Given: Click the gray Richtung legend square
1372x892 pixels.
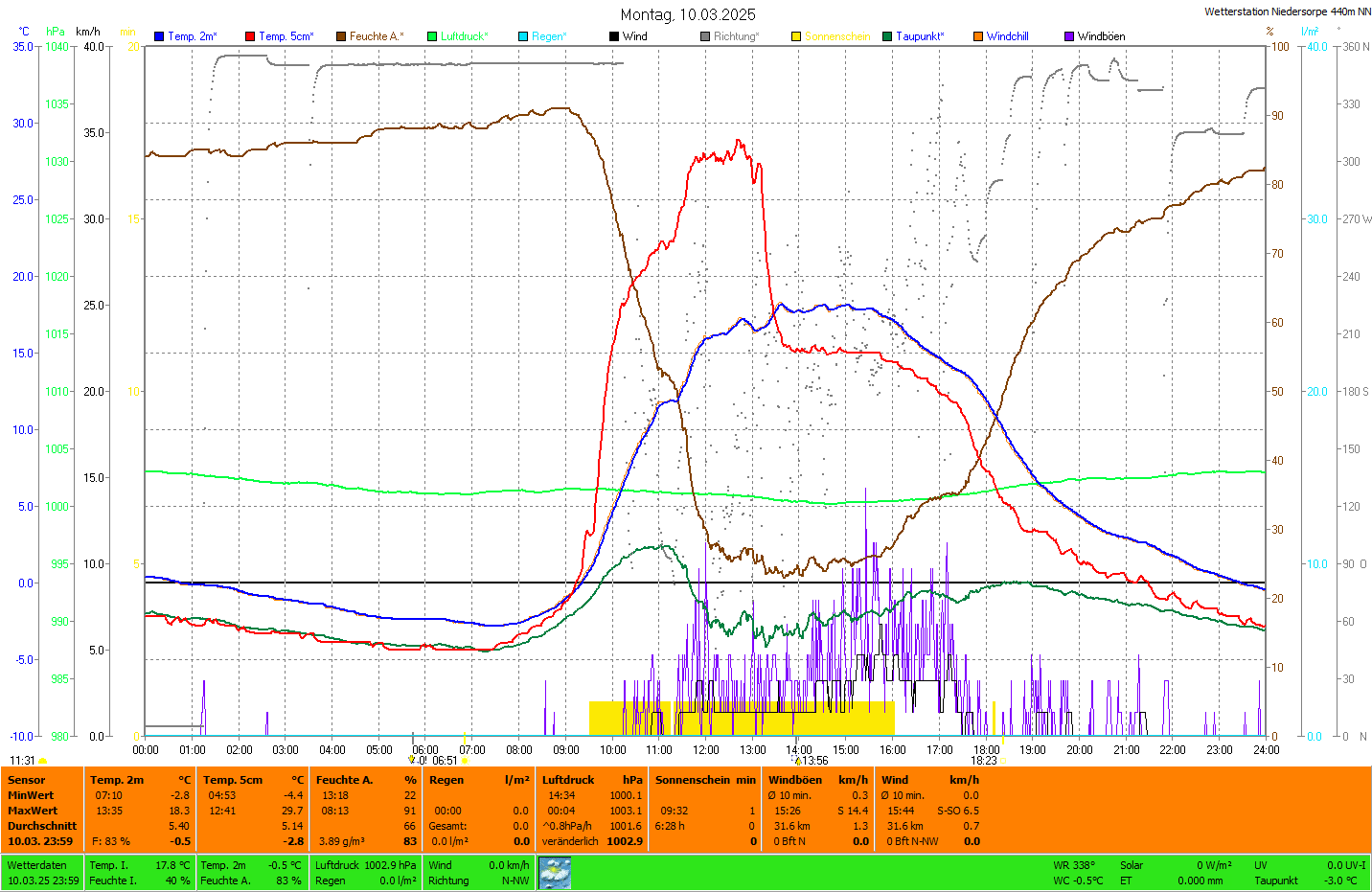Looking at the screenshot, I should coord(705,36).
